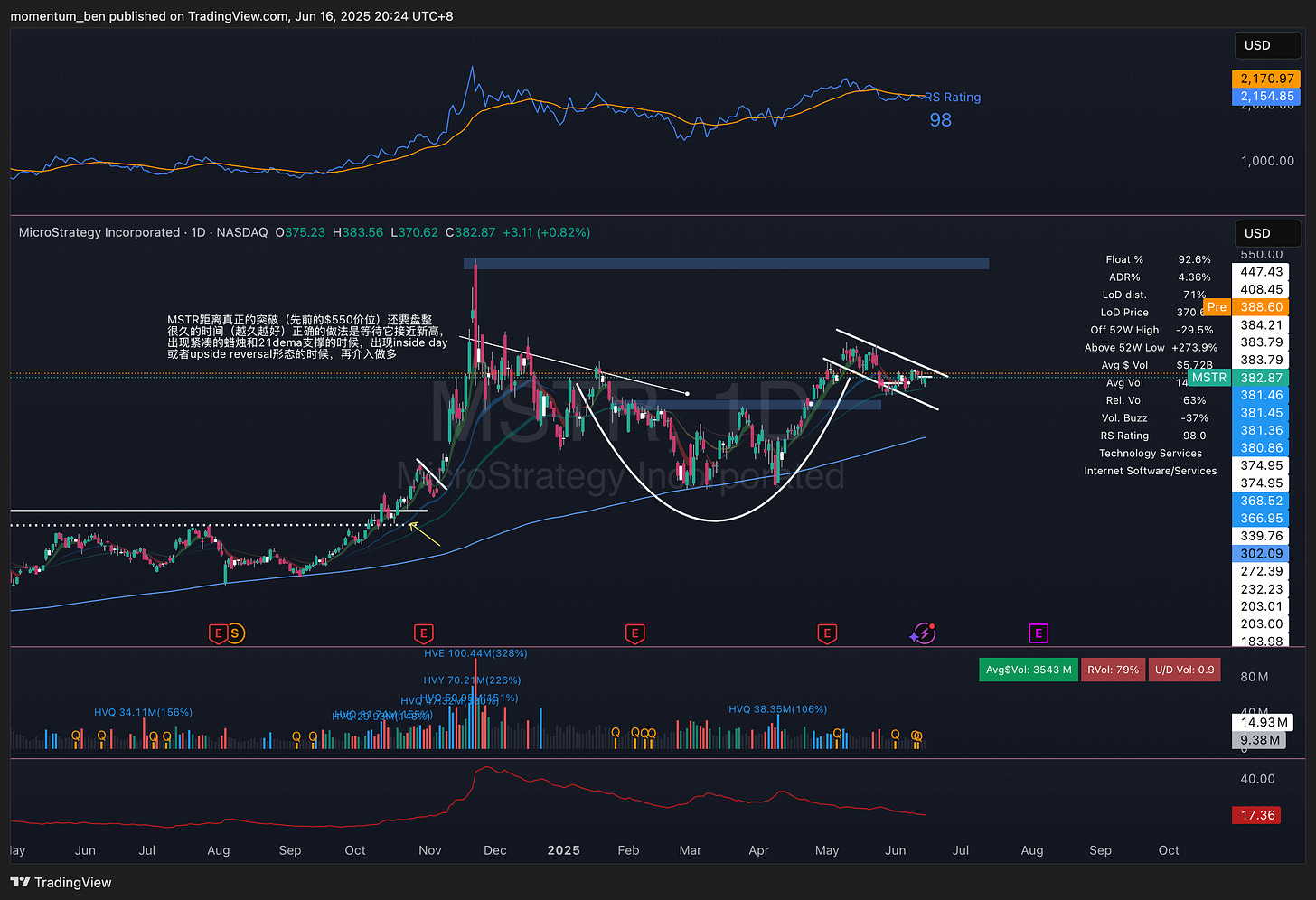This screenshot has width=1316, height=900.
Task: Click the magenta upcoming earnings E marker
Action: click(1039, 633)
